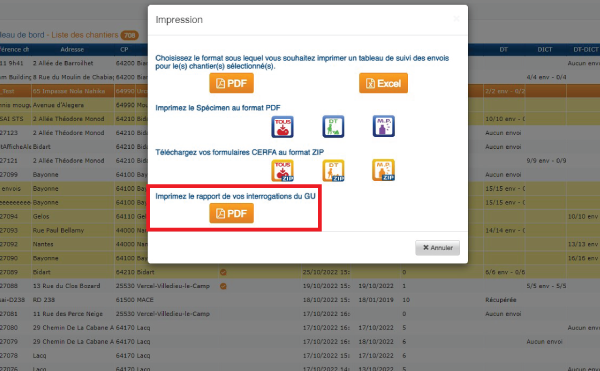Click the 9/9 env - 0/9 cell
The image size is (600, 371).
(x=546, y=161)
